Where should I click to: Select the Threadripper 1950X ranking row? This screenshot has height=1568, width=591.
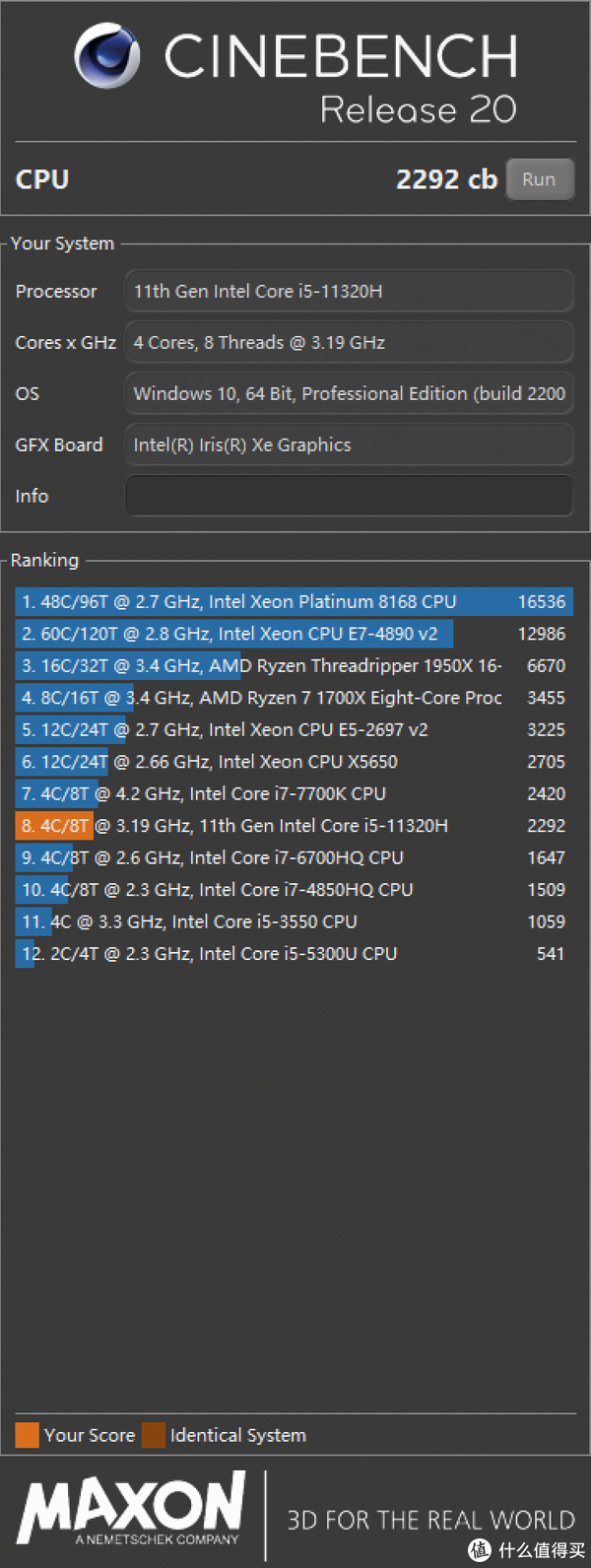pos(294,666)
